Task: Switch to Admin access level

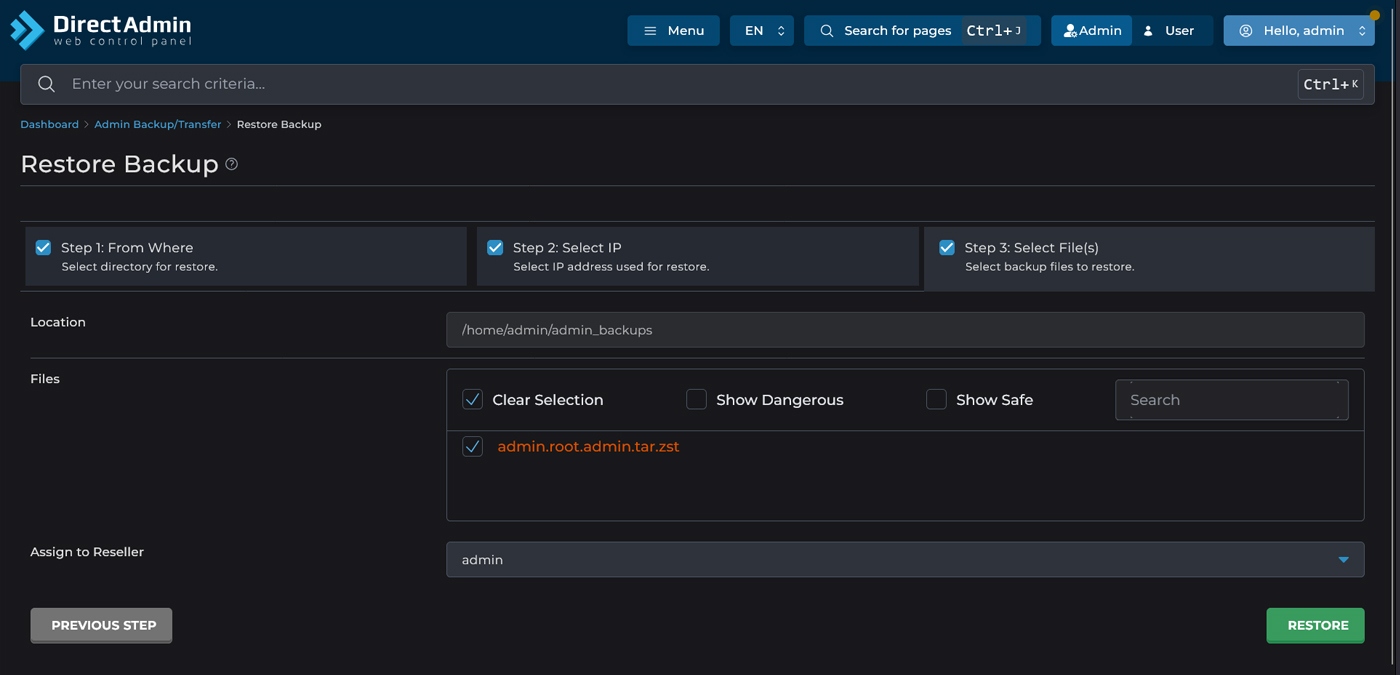Action: [1091, 31]
